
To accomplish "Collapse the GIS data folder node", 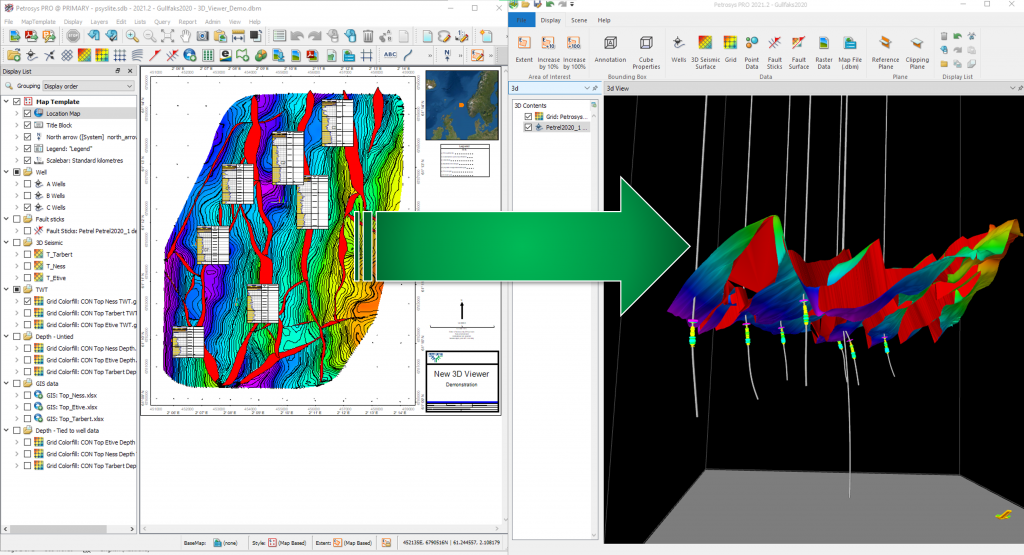I will pyautogui.click(x=7, y=383).
